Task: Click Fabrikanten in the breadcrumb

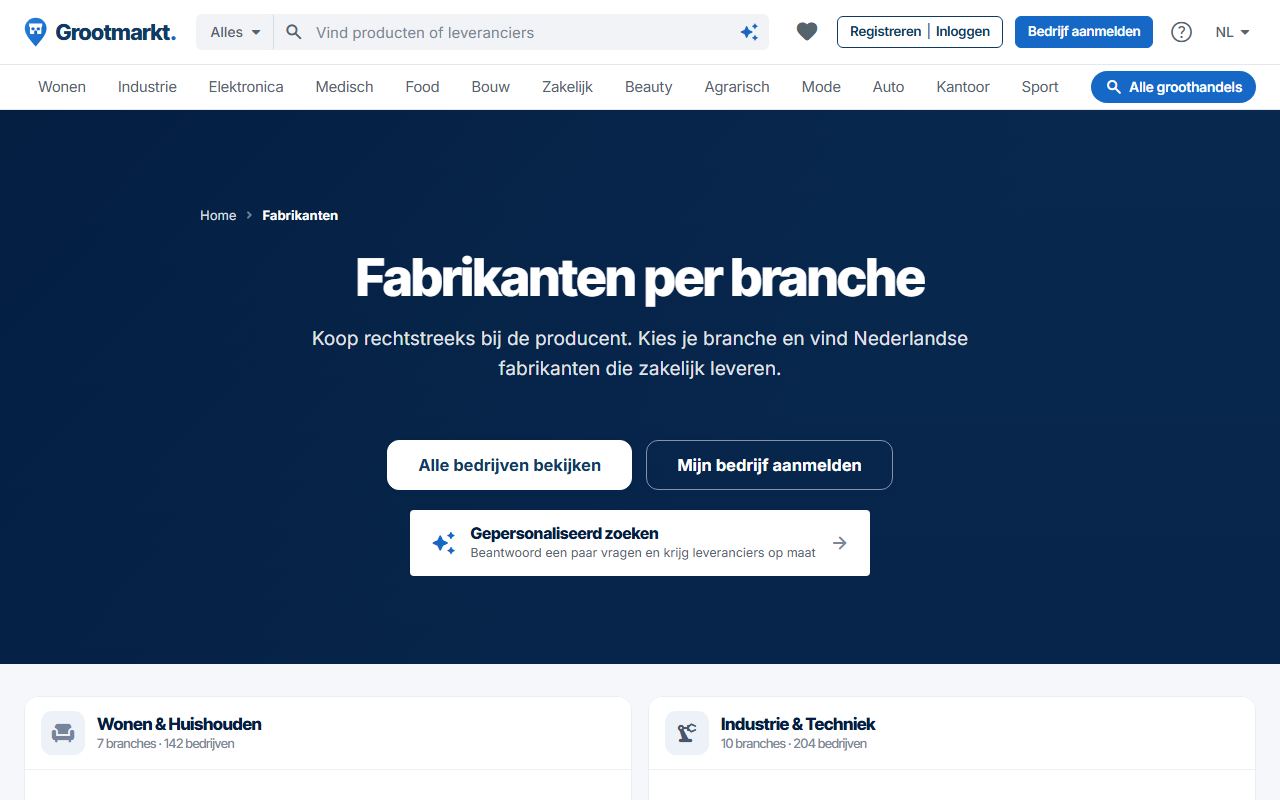Action: [300, 215]
